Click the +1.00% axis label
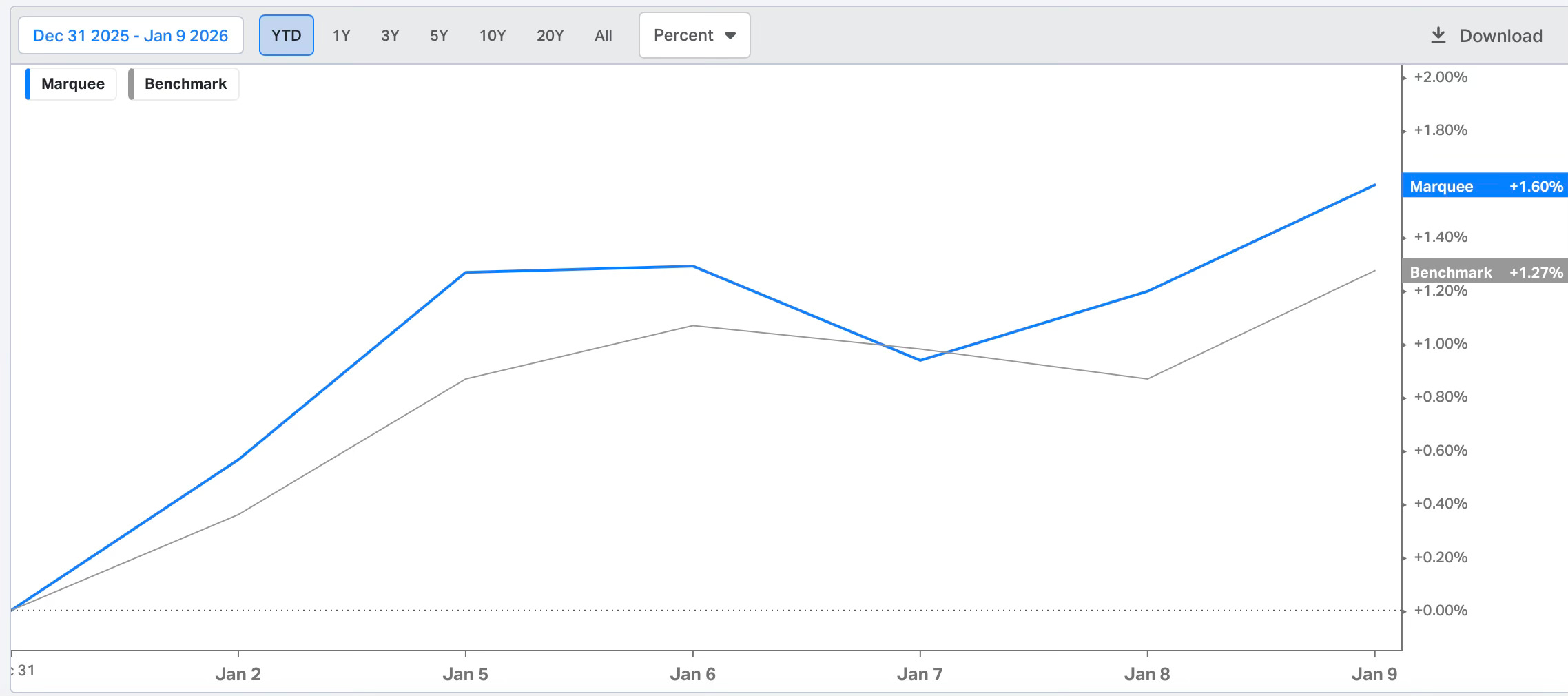The width and height of the screenshot is (1568, 696). pos(1441,344)
